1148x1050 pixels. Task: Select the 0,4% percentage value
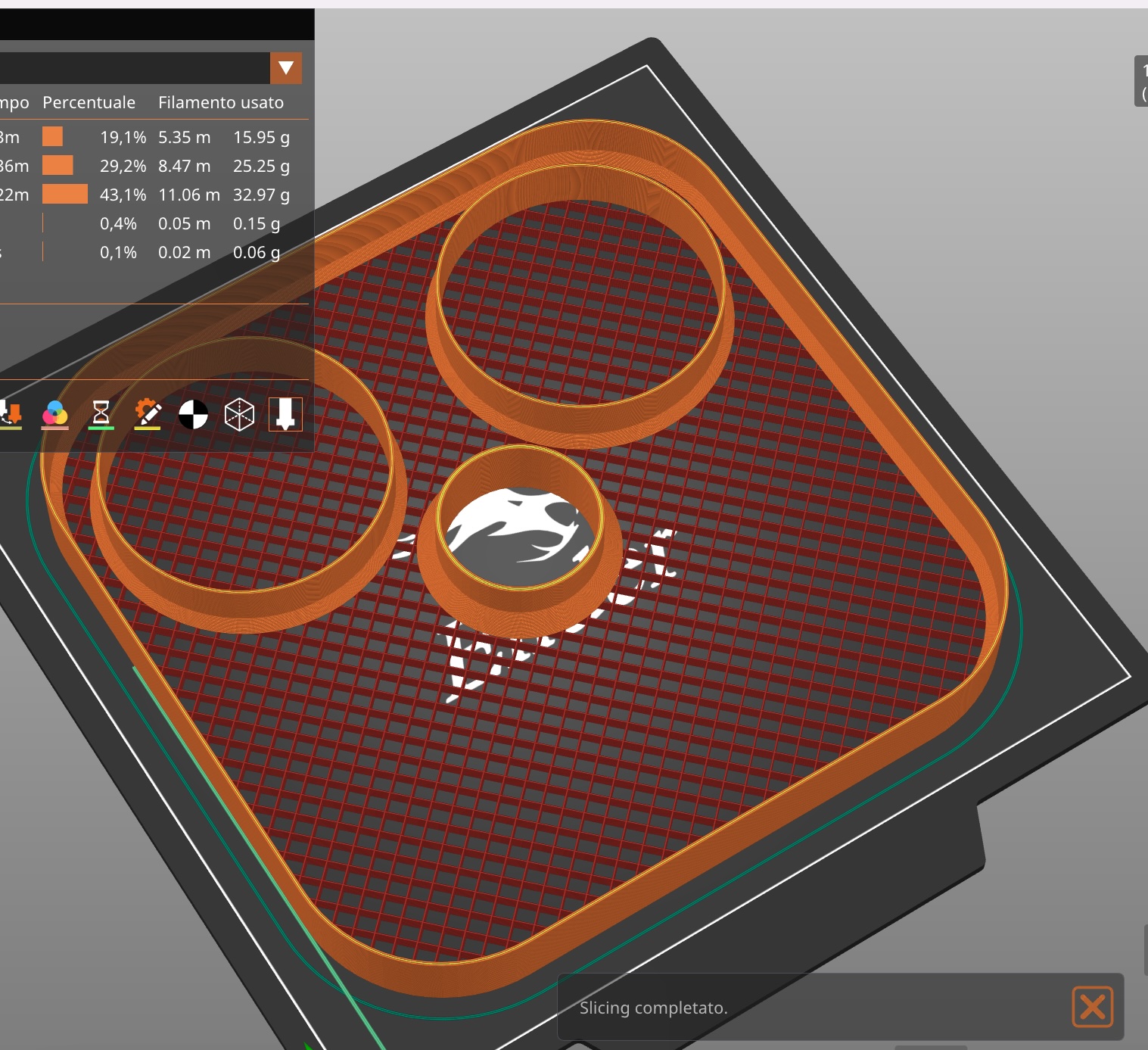point(118,223)
